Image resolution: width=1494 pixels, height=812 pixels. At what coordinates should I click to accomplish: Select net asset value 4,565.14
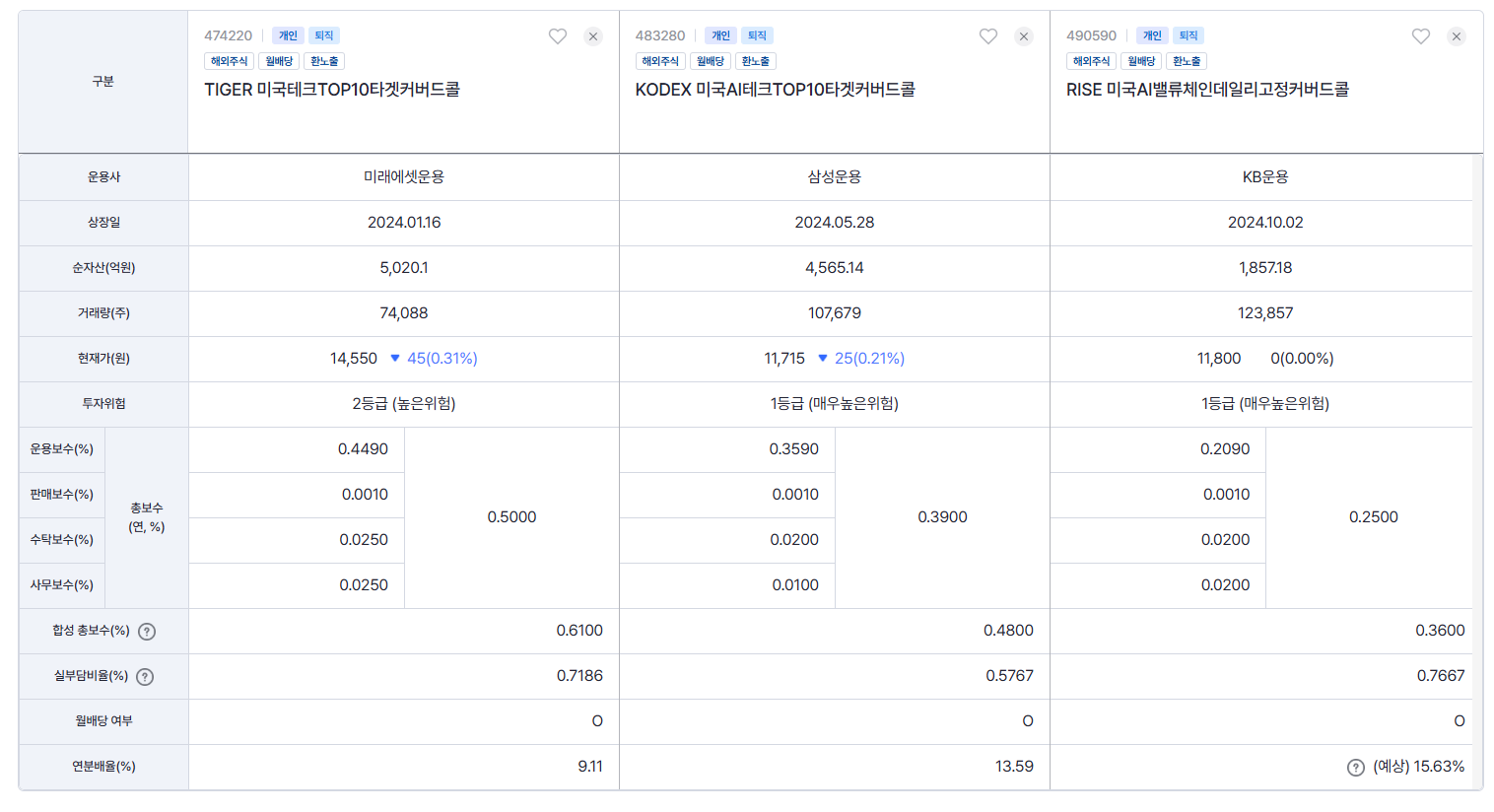click(x=835, y=268)
